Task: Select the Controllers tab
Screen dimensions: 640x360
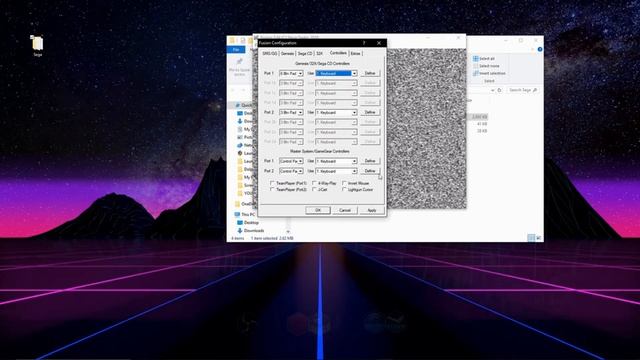Action: click(x=338, y=53)
